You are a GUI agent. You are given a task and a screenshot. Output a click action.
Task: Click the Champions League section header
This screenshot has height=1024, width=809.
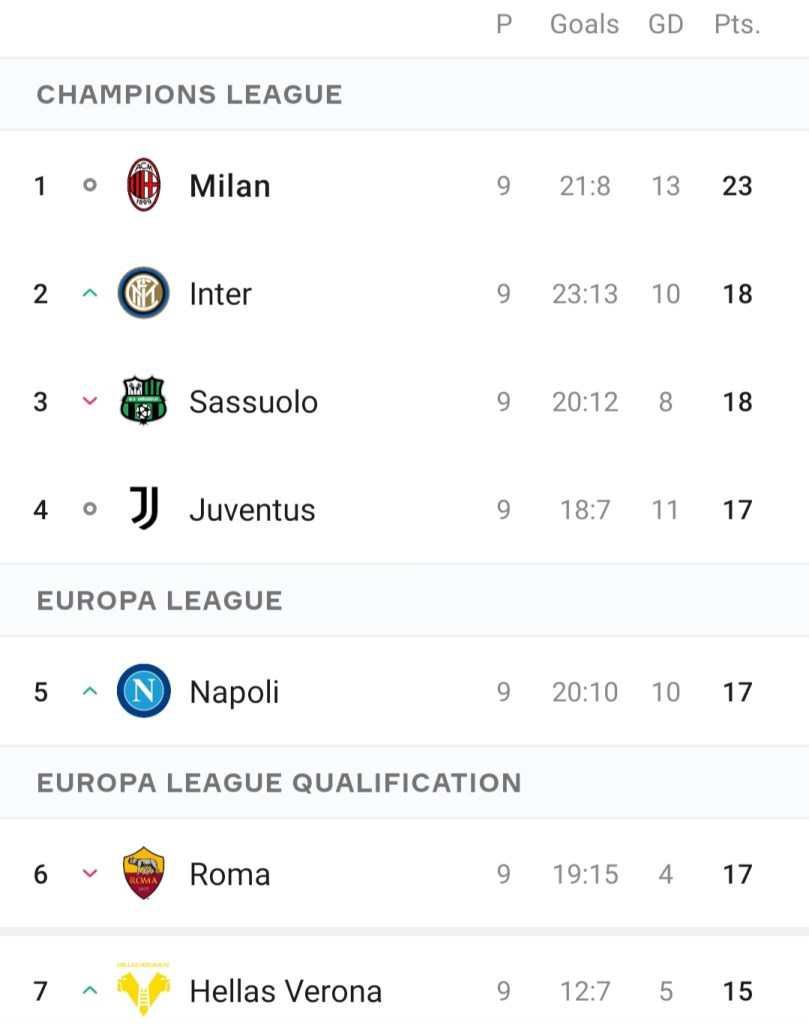tap(190, 95)
